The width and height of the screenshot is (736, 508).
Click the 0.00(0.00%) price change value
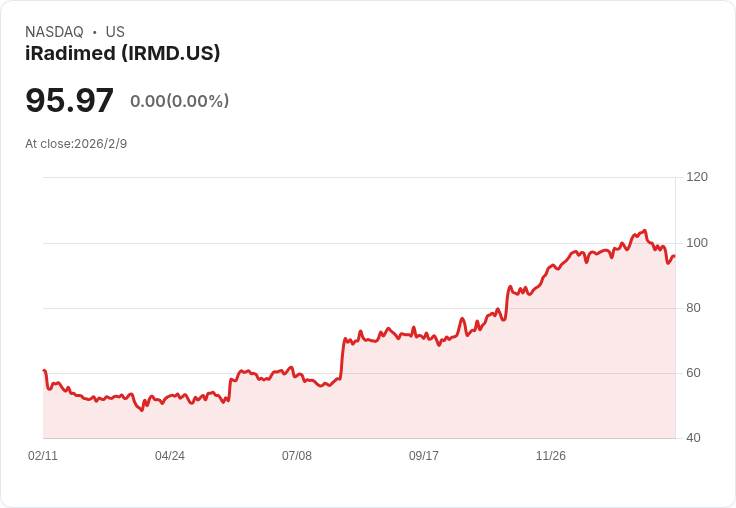click(x=180, y=101)
